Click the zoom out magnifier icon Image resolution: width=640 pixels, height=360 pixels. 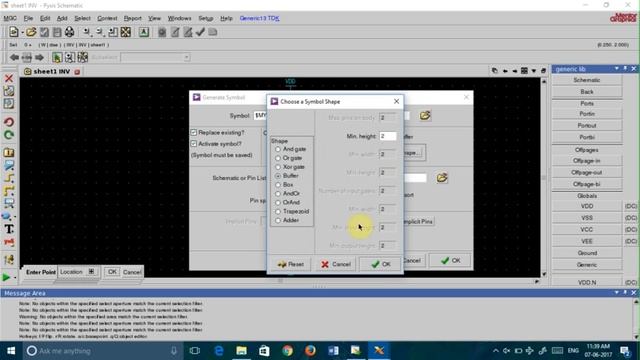coord(100,32)
